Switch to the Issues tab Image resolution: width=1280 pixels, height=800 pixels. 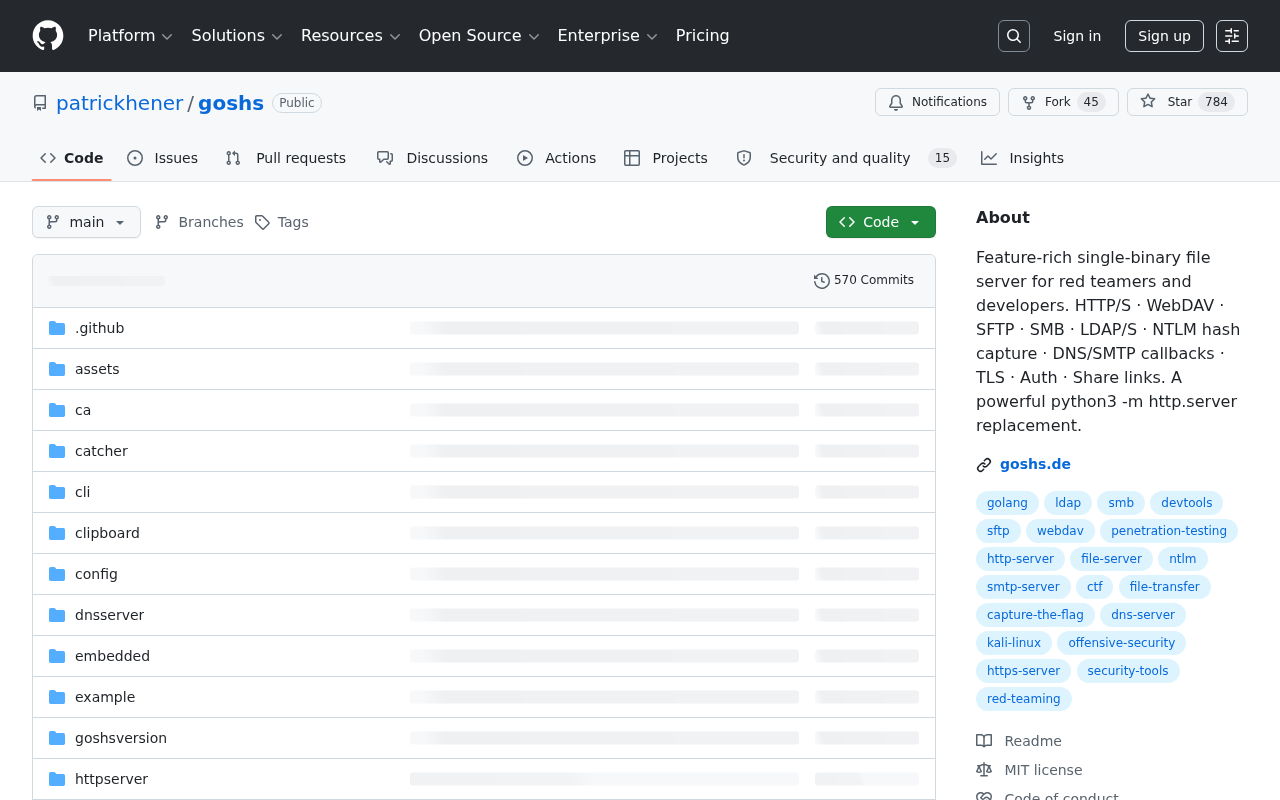point(163,158)
